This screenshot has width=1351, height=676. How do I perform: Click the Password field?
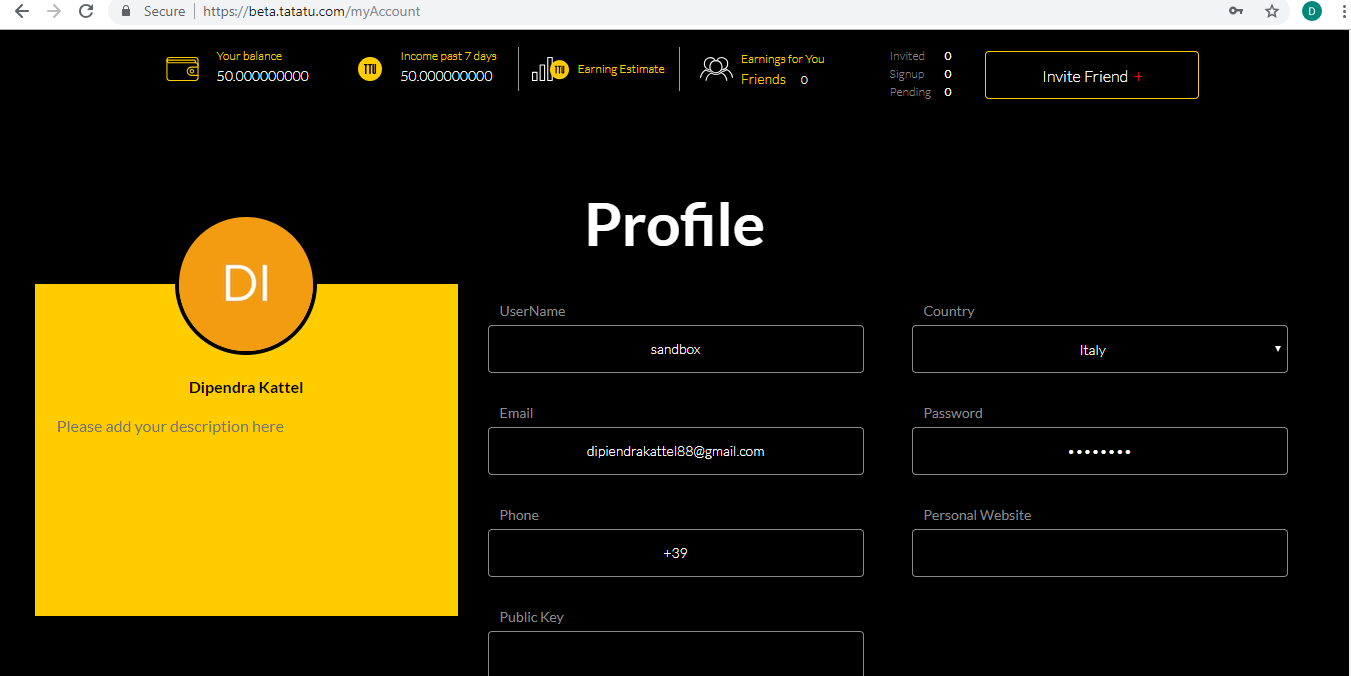point(1099,451)
